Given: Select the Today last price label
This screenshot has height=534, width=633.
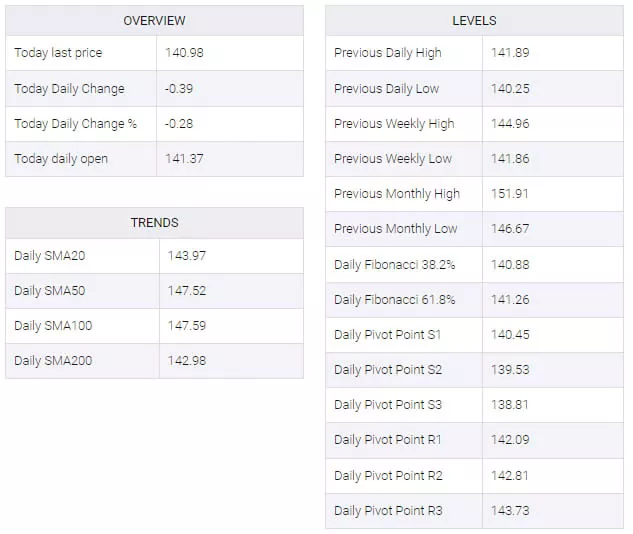Looking at the screenshot, I should pyautogui.click(x=58, y=53).
